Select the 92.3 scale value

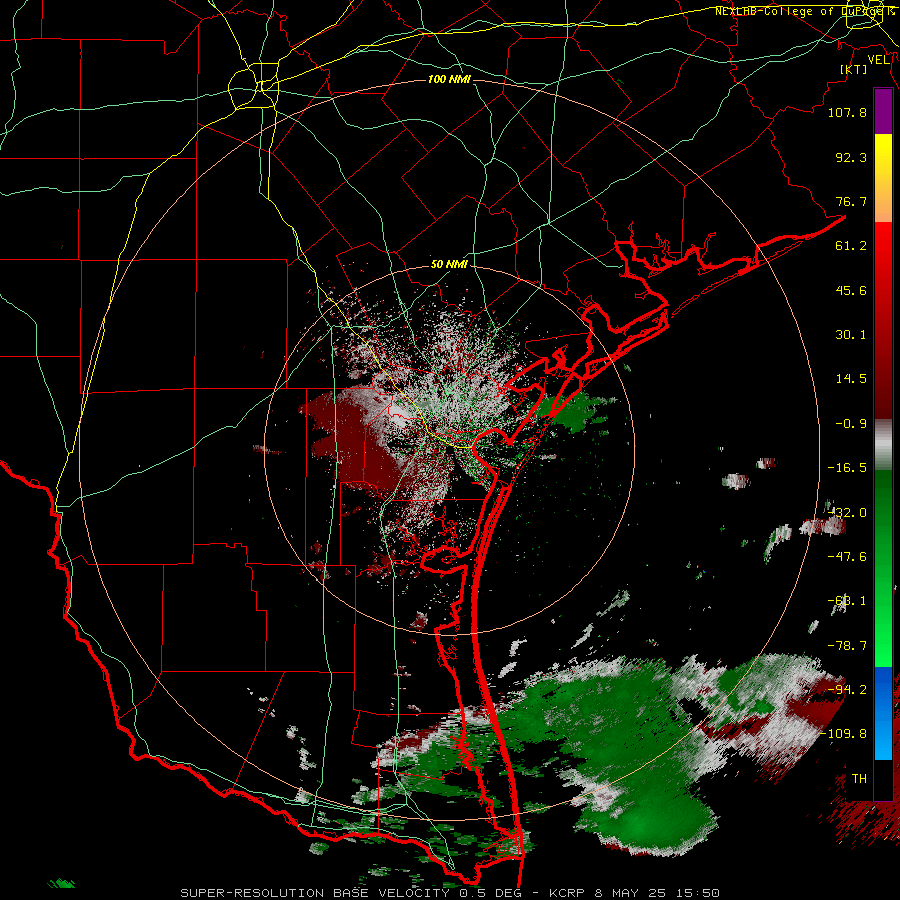[851, 157]
